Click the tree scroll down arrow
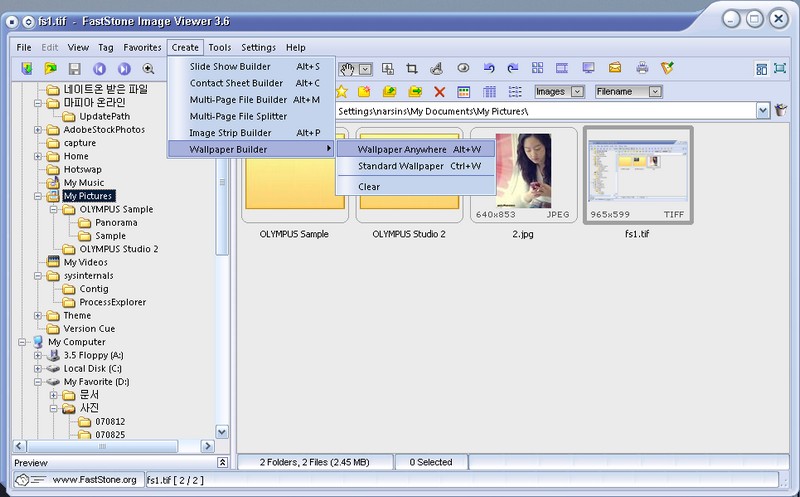800x497 pixels. (222, 432)
